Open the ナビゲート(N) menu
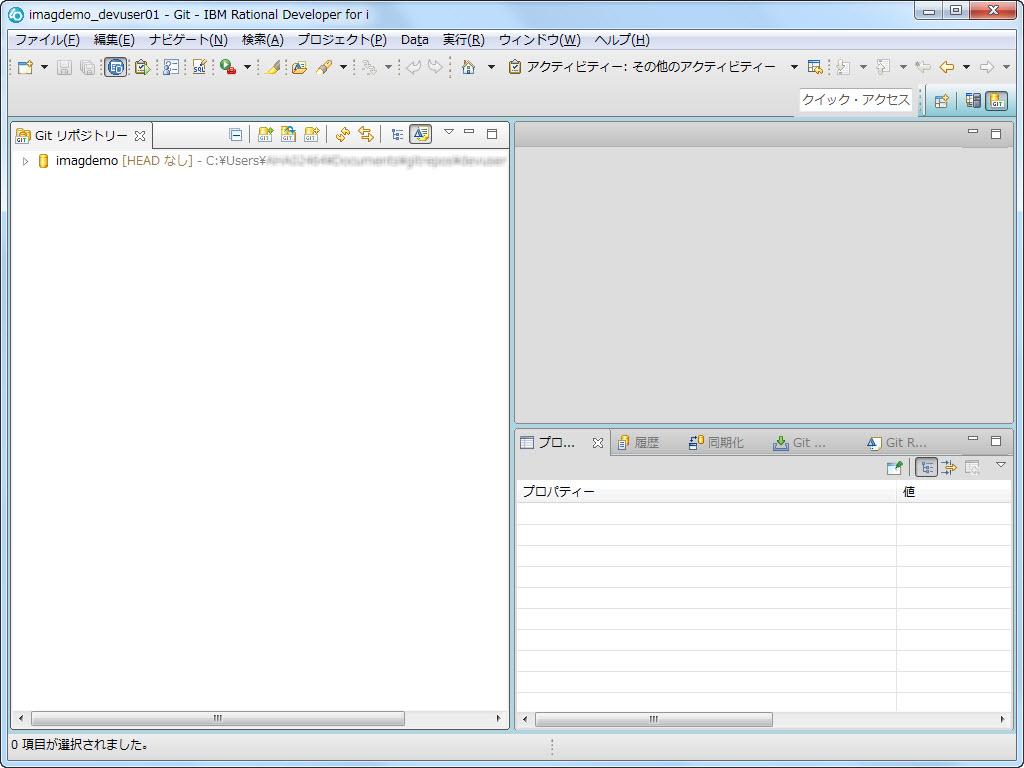This screenshot has width=1024, height=768. (x=188, y=40)
